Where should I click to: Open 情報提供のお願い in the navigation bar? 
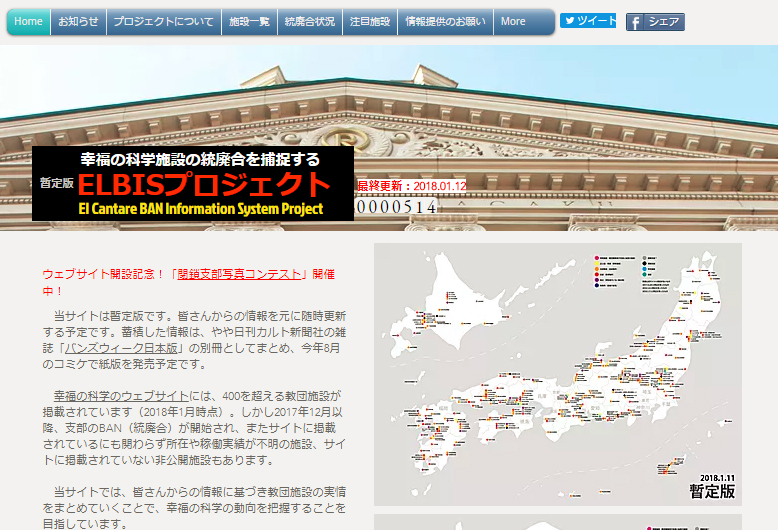pyautogui.click(x=446, y=22)
